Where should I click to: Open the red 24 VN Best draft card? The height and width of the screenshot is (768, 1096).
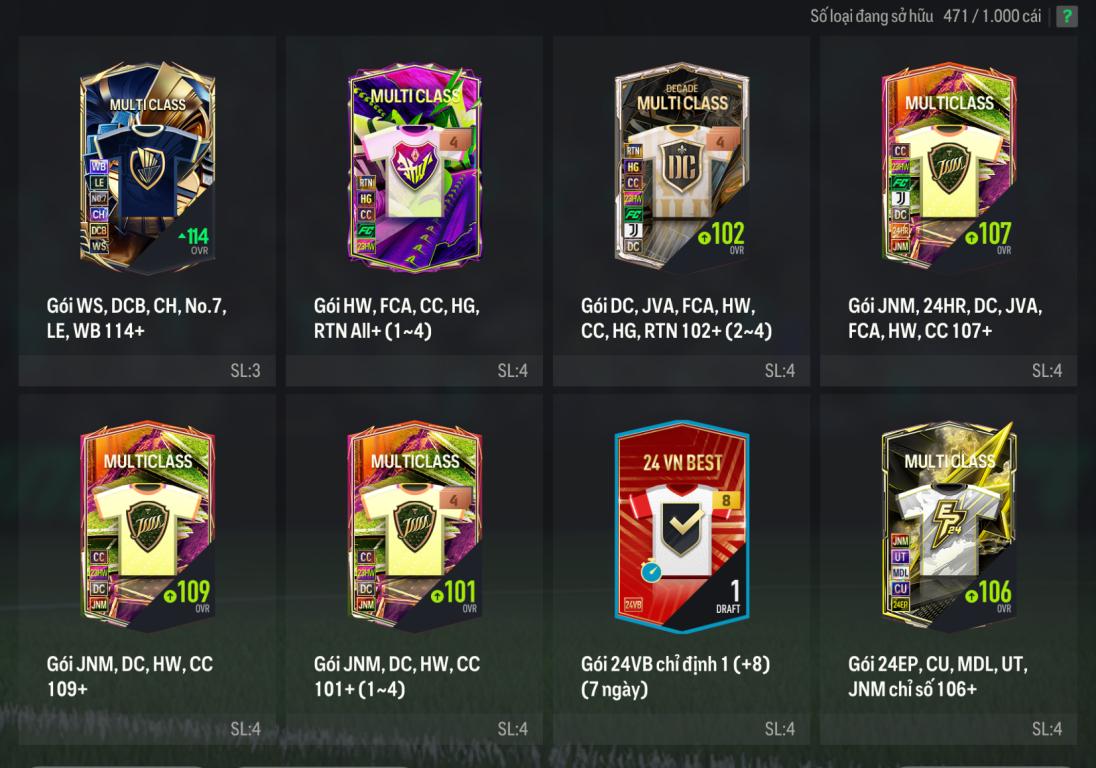682,526
